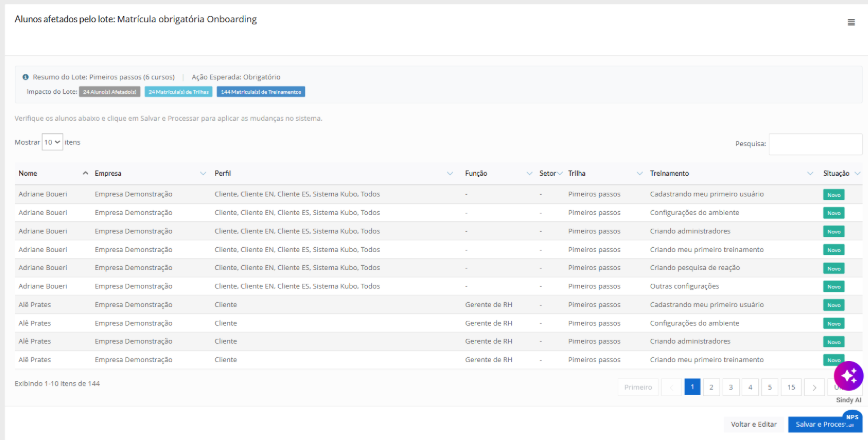The height and width of the screenshot is (440, 868).
Task: Open the Mostrar items count dropdown
Action: click(x=53, y=142)
